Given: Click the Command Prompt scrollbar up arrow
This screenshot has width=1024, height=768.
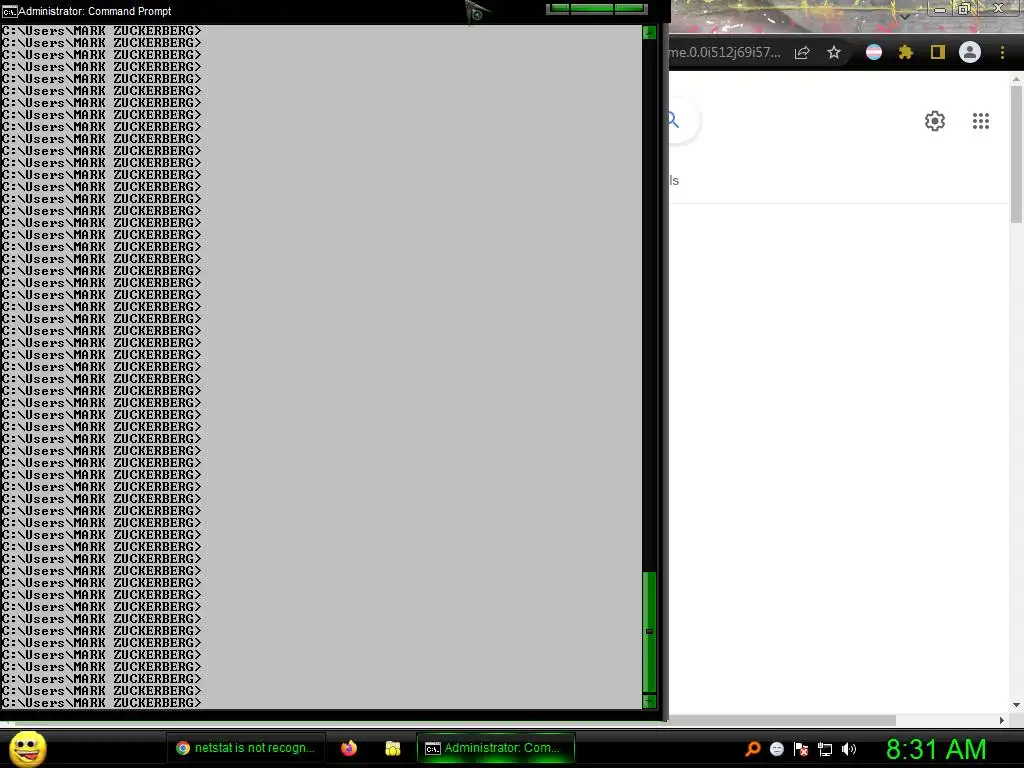Looking at the screenshot, I should tap(649, 32).
